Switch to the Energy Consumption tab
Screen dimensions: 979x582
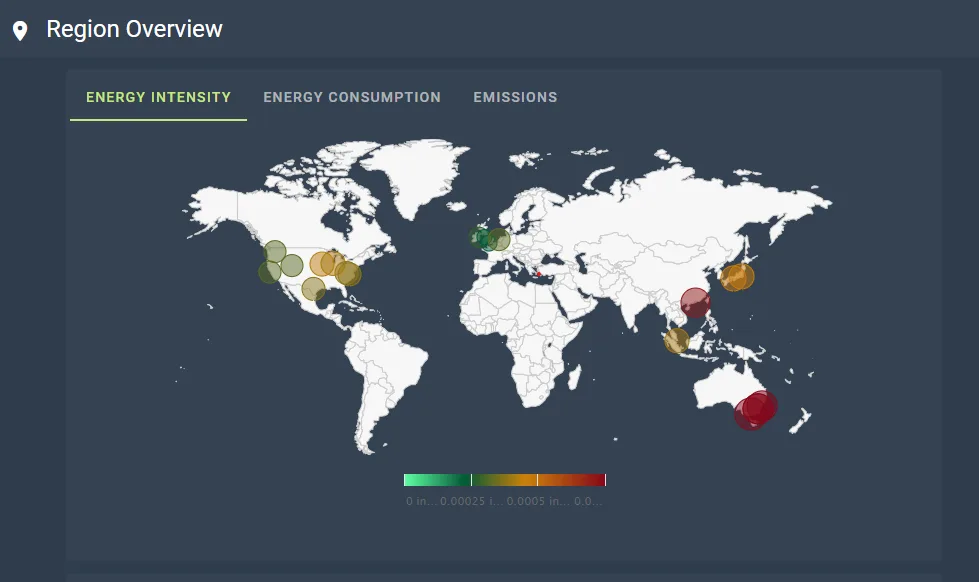pyautogui.click(x=352, y=97)
